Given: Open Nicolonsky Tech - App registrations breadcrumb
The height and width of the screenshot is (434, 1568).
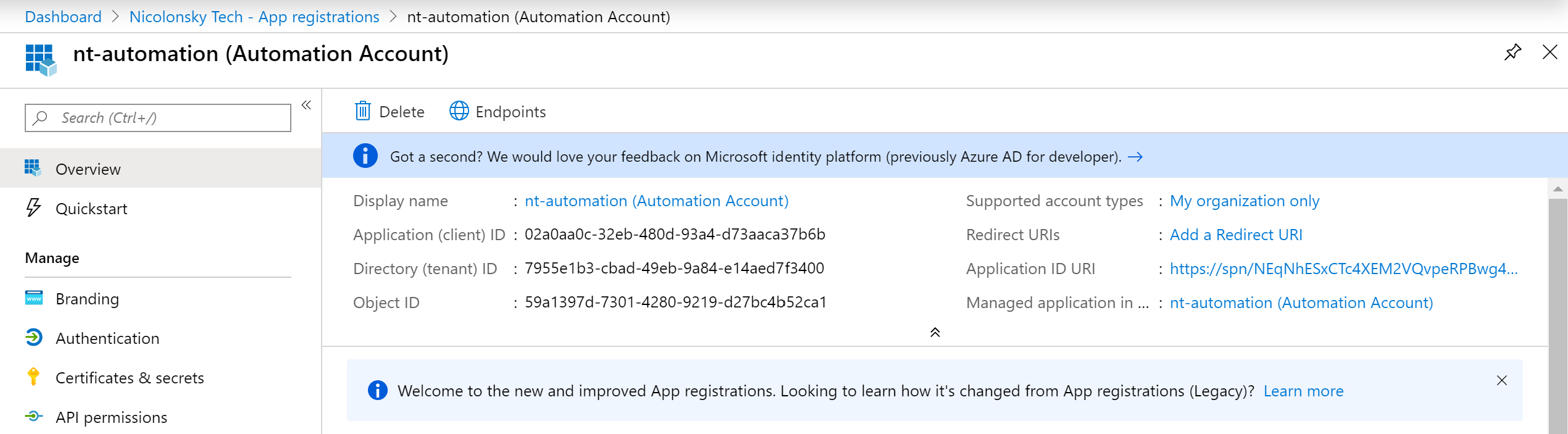Looking at the screenshot, I should 254,17.
